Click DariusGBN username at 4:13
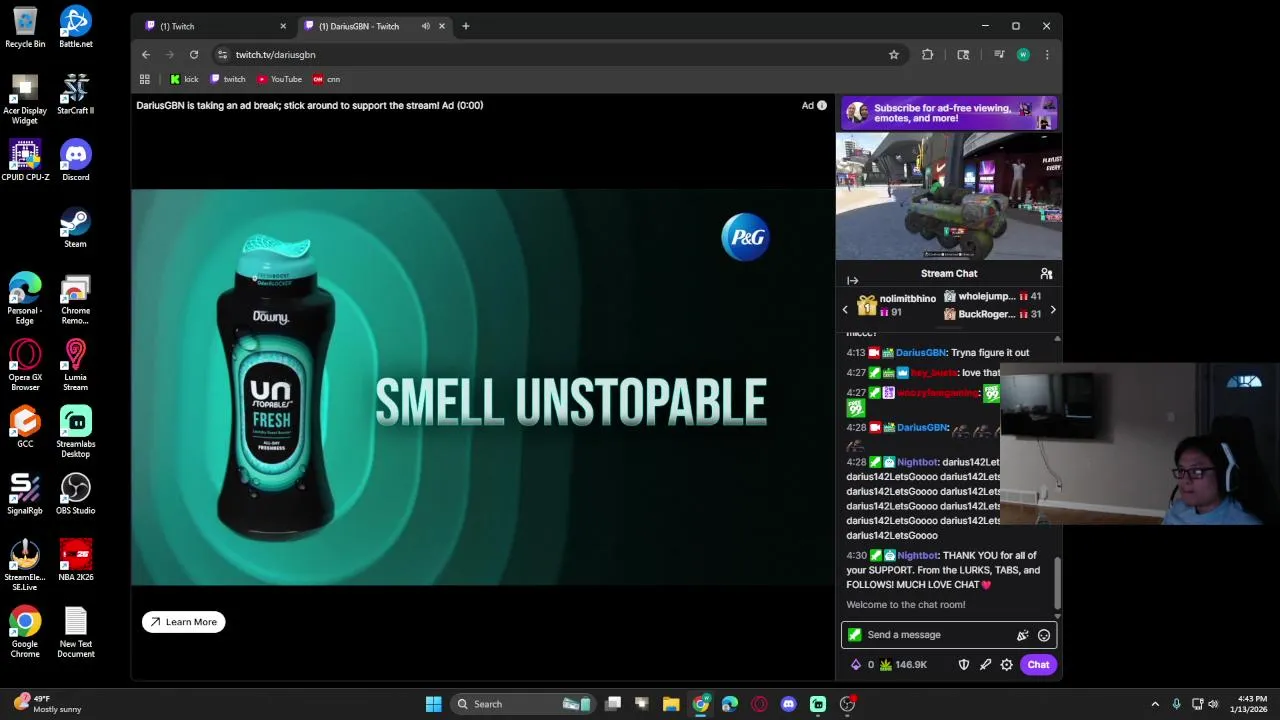 pos(921,353)
